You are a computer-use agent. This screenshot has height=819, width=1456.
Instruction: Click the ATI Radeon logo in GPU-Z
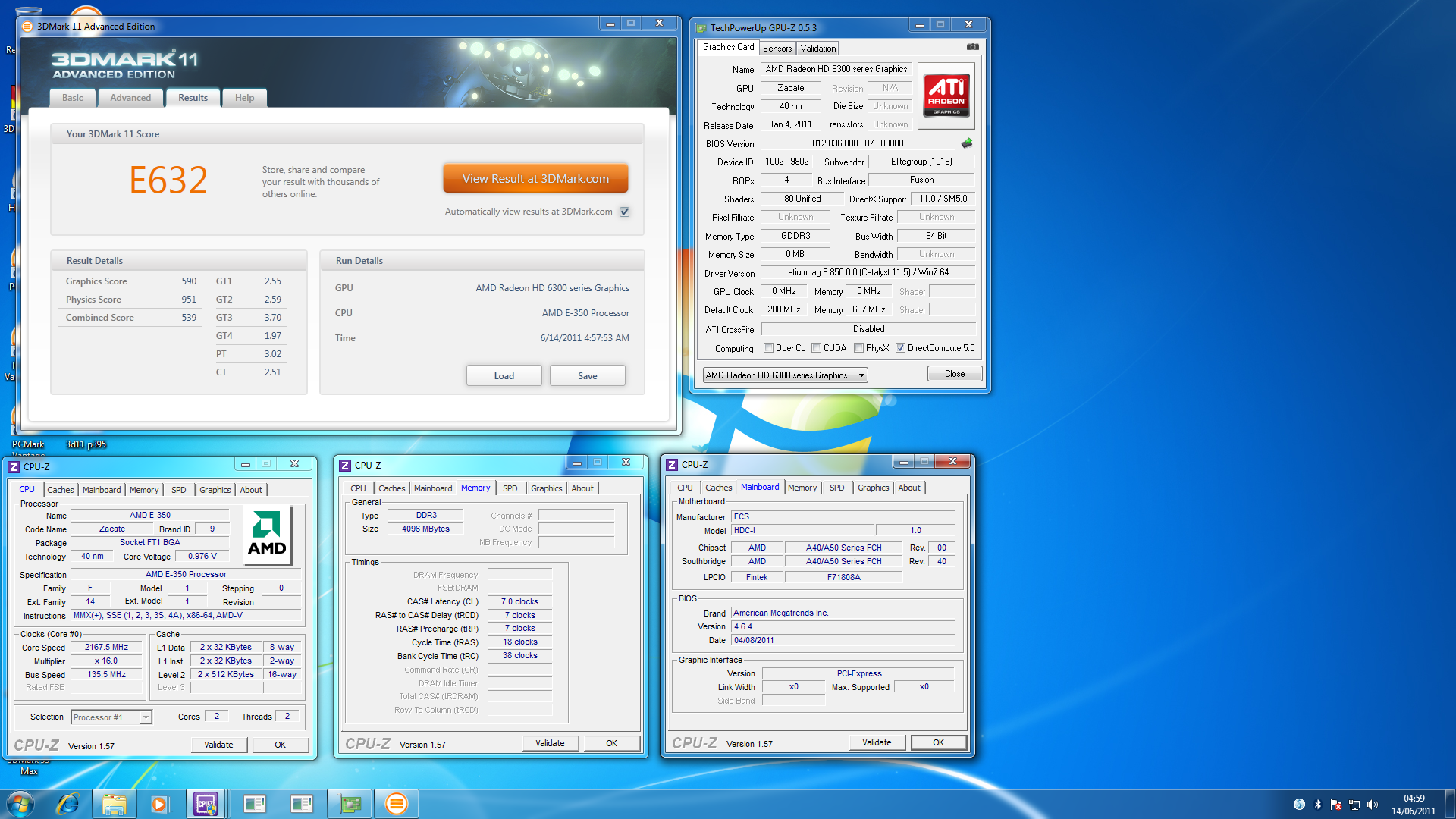tap(946, 96)
